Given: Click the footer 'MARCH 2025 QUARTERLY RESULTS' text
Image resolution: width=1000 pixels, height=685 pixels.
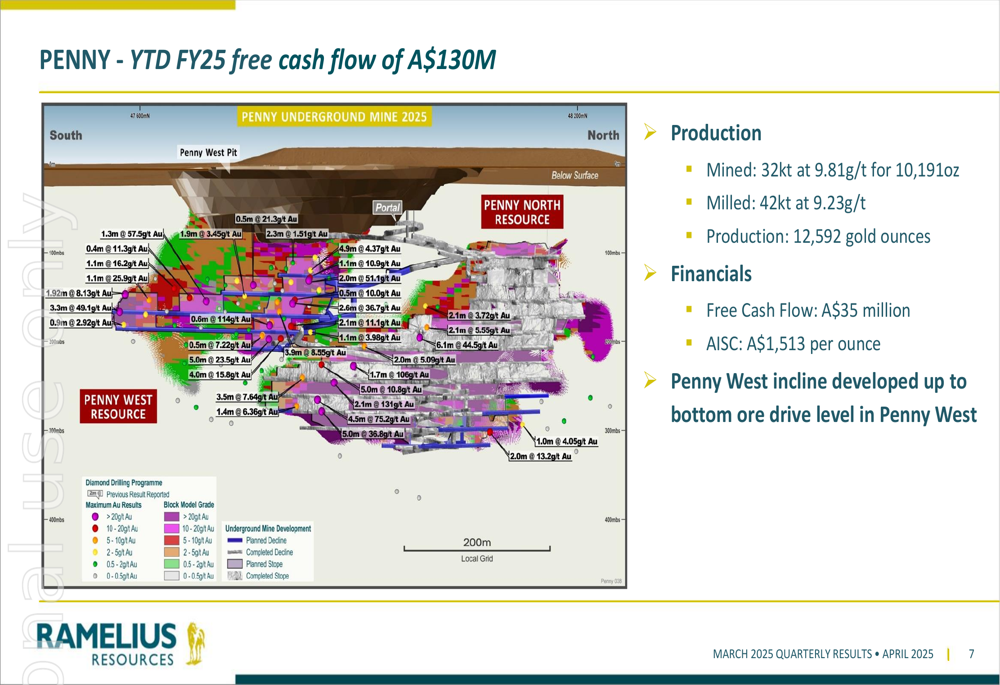Looking at the screenshot, I should [823, 654].
